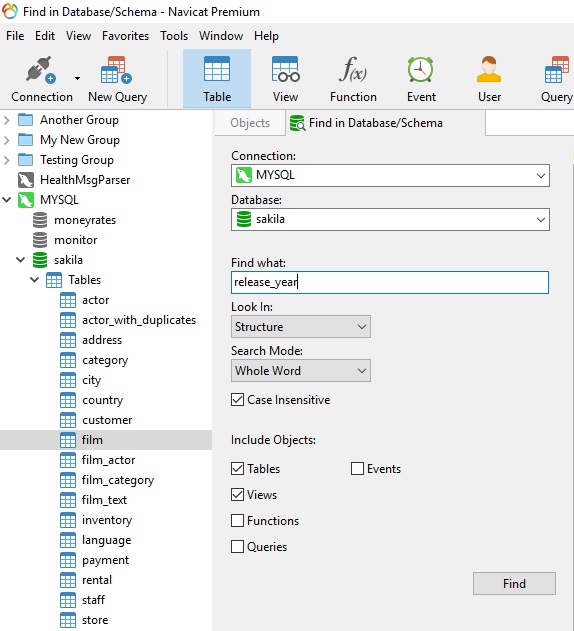
Task: Click the Find button
Action: [x=514, y=583]
